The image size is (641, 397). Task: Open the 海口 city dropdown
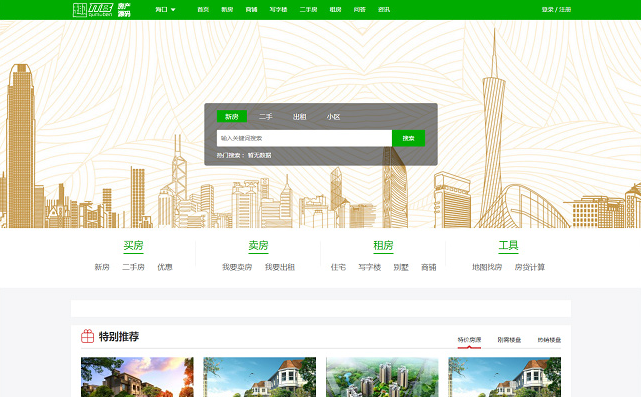click(x=165, y=9)
